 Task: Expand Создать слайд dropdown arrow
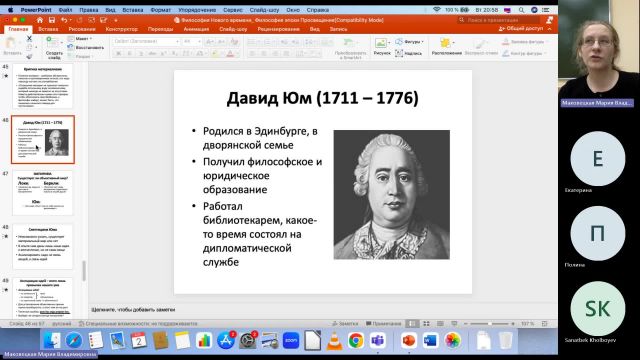[61, 41]
